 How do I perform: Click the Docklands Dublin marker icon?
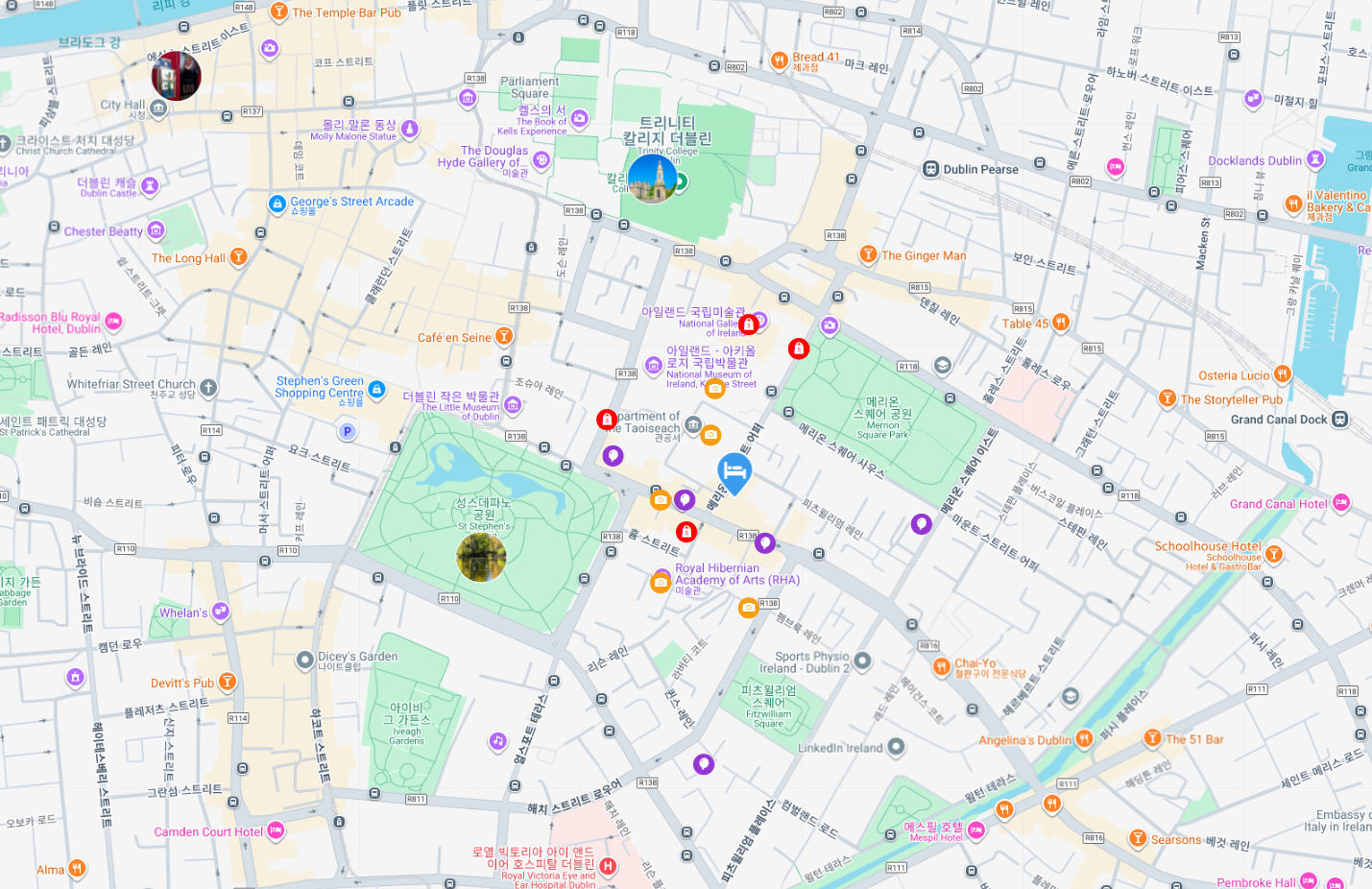1315,159
